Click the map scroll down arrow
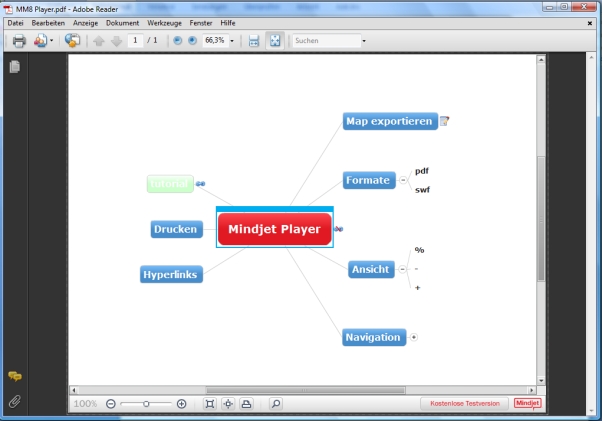 [541, 381]
